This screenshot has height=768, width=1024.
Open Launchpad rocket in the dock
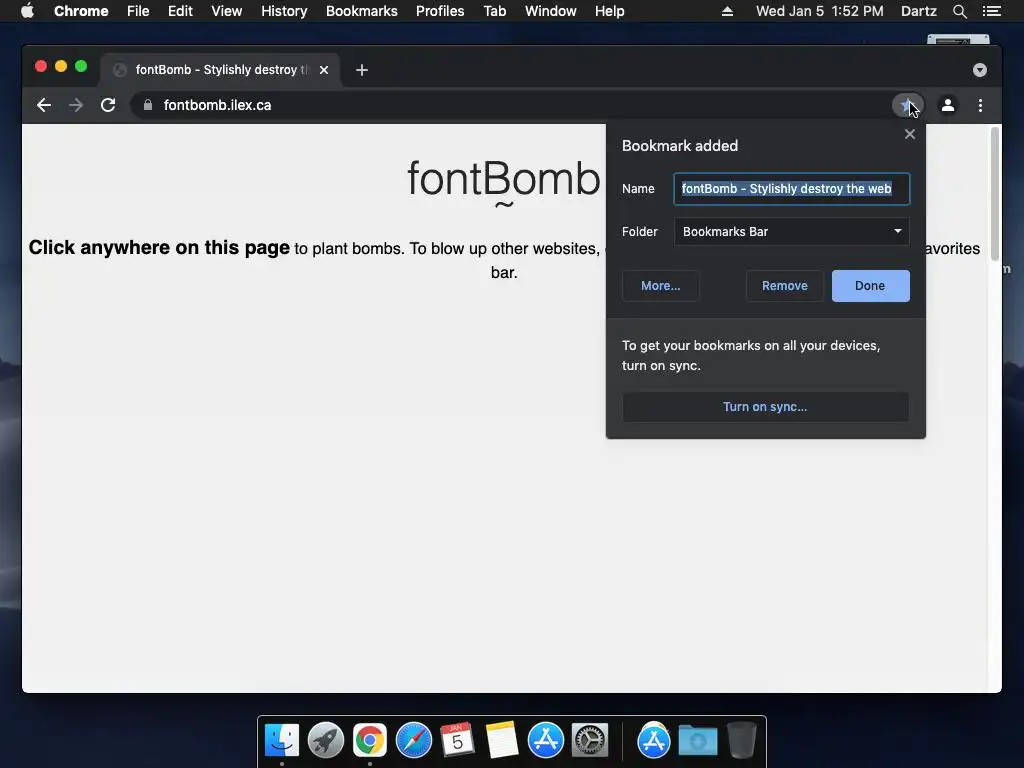(326, 740)
